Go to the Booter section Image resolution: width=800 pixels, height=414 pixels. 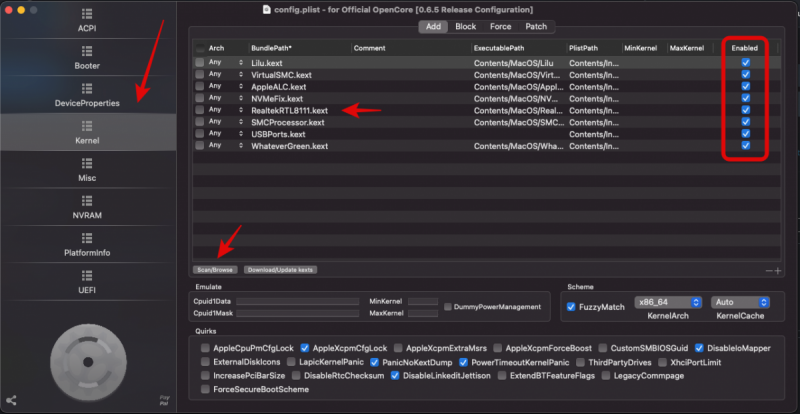[x=88, y=57]
